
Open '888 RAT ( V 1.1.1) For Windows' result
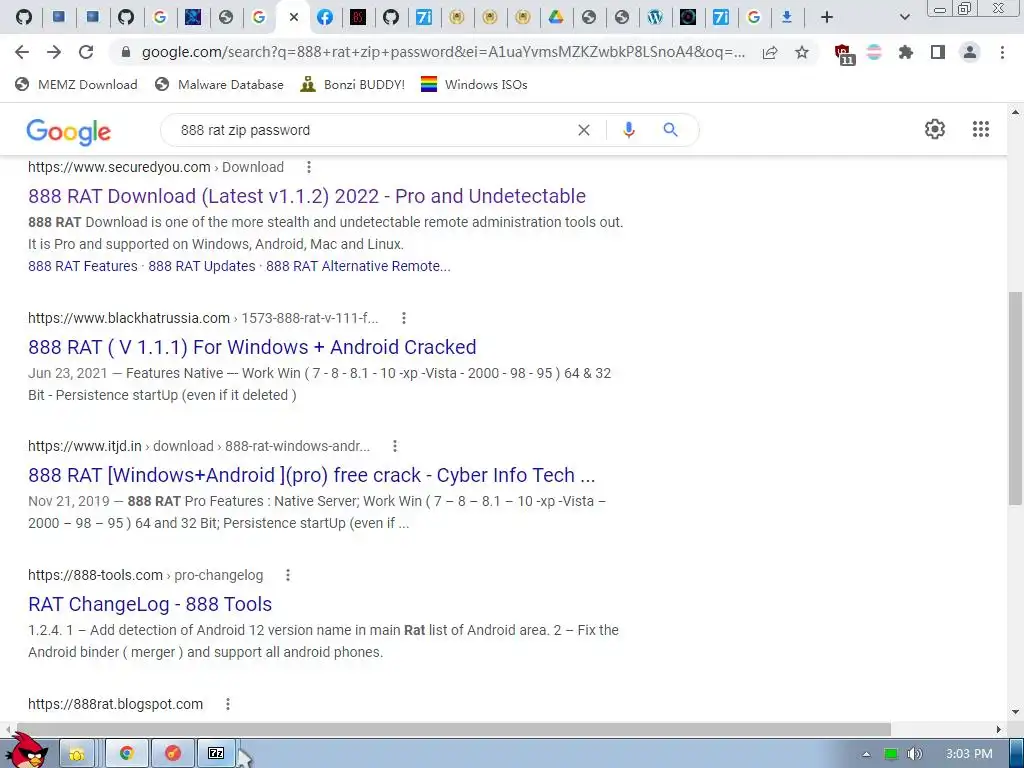coord(252,347)
